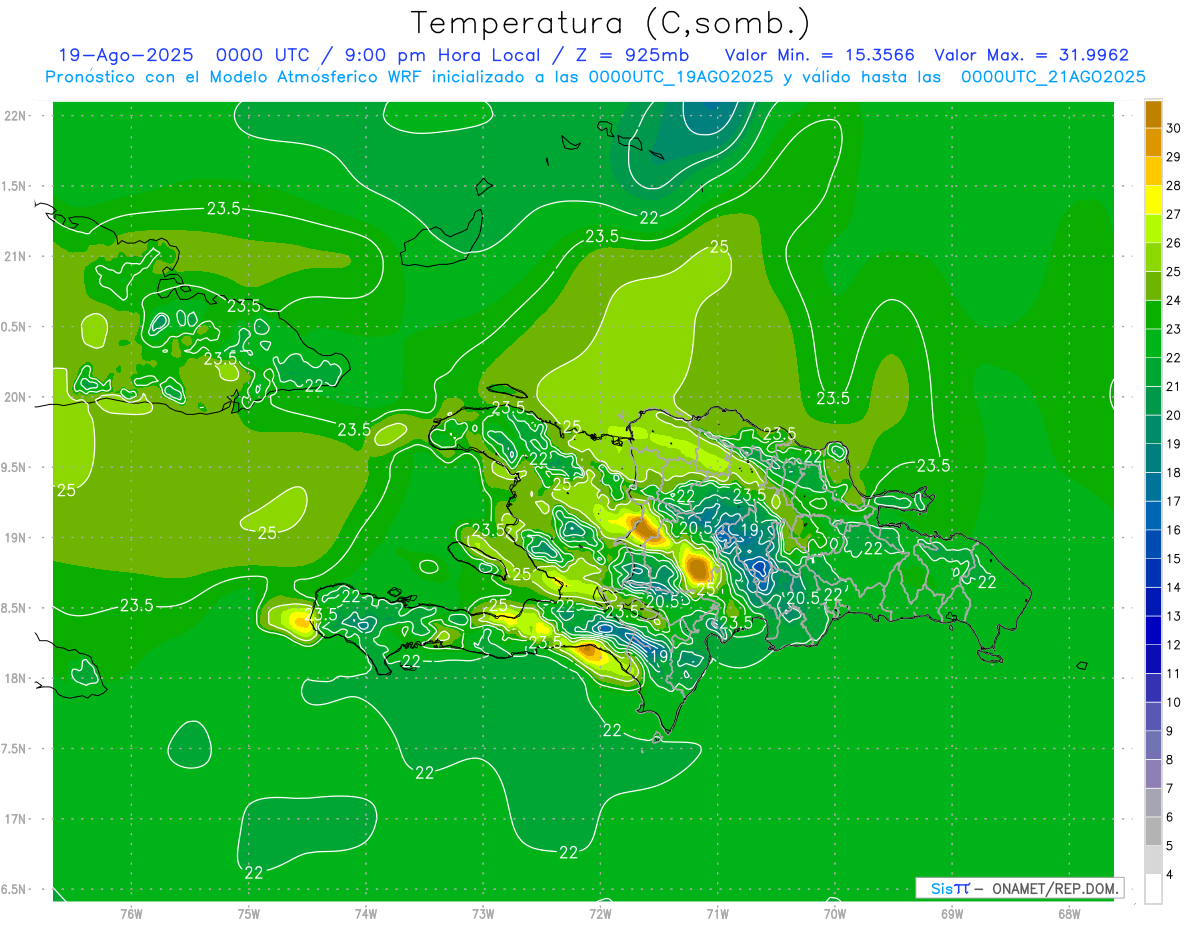Click the '19N' latitude axis label

coord(15,538)
